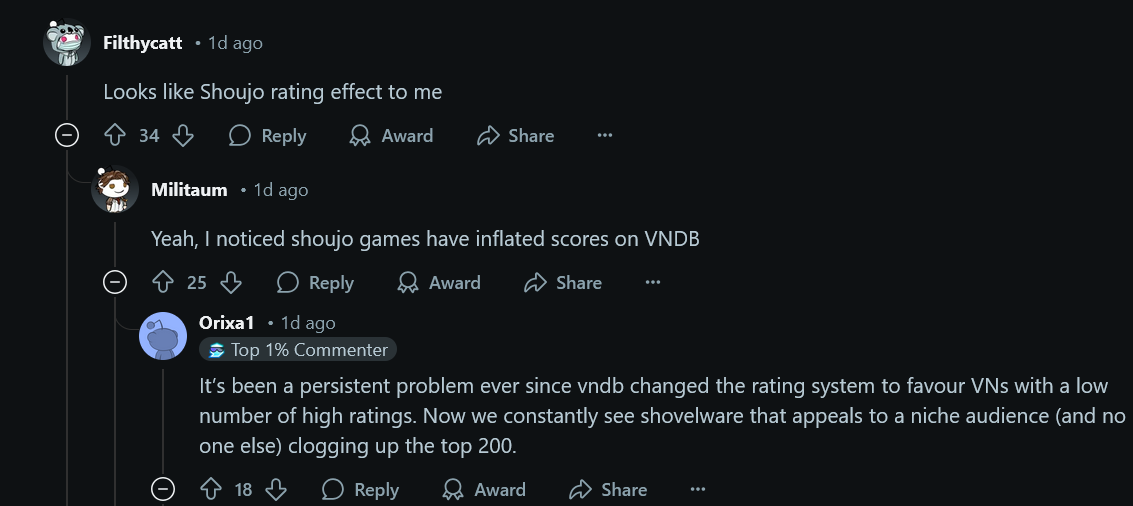
Task: Collapse Militaum's reply thread
Action: (115, 283)
